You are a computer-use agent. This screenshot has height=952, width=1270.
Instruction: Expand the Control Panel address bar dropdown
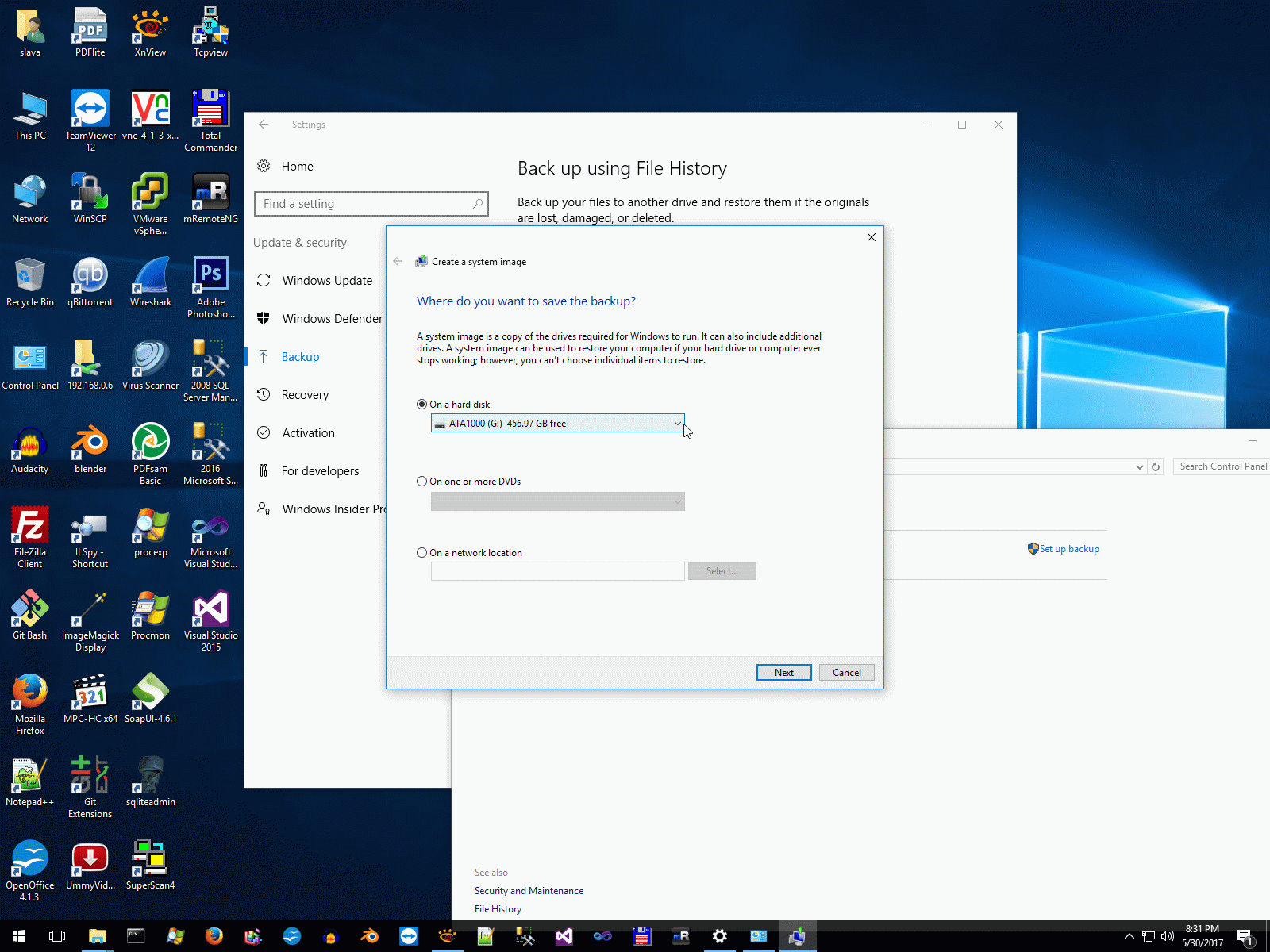1140,467
